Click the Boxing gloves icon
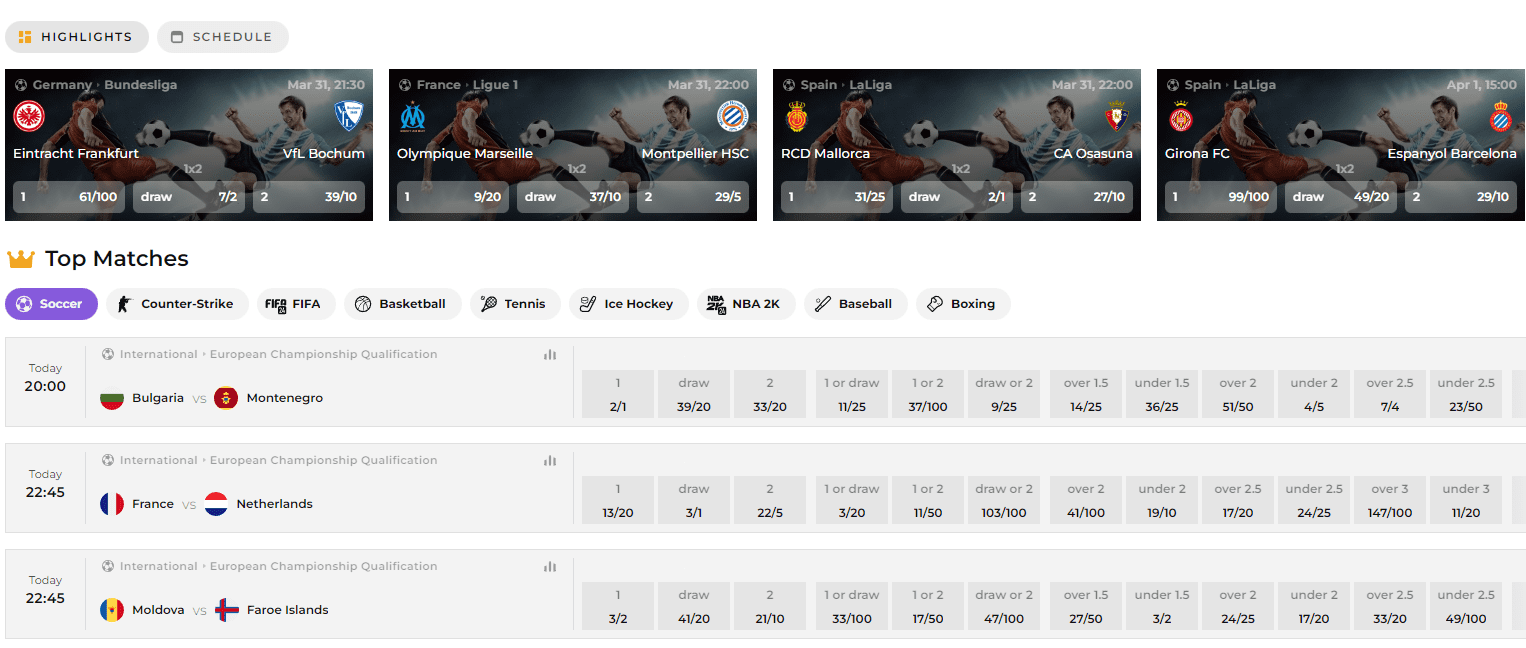The width and height of the screenshot is (1526, 648). [936, 303]
